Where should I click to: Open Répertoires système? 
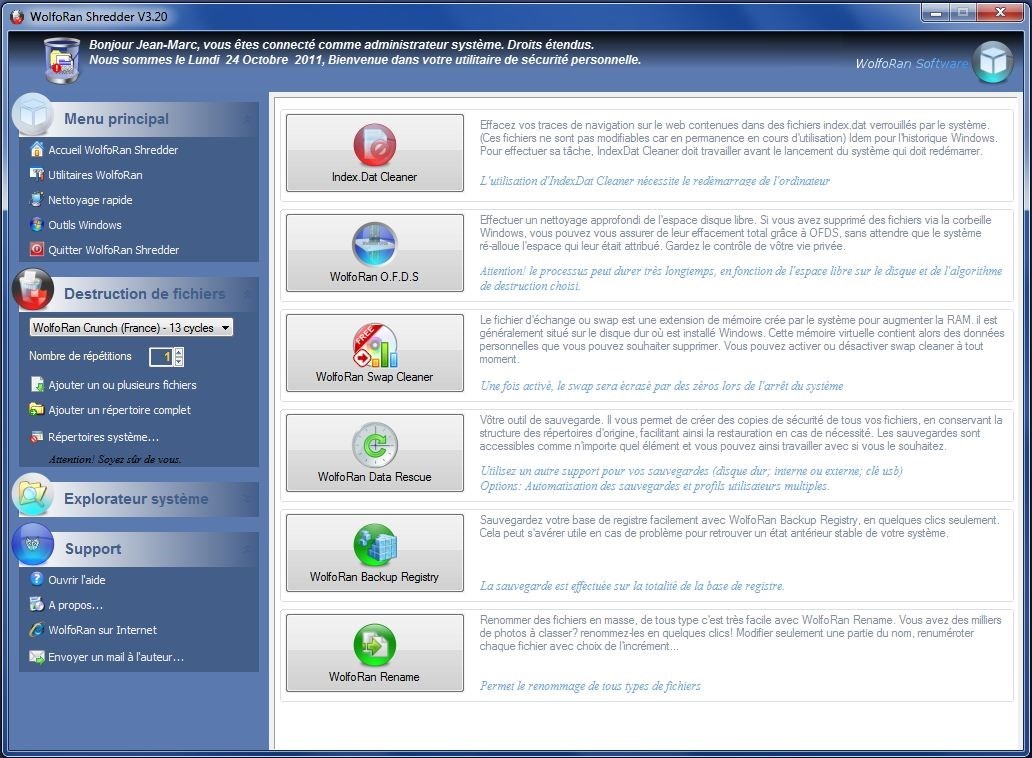[103, 437]
